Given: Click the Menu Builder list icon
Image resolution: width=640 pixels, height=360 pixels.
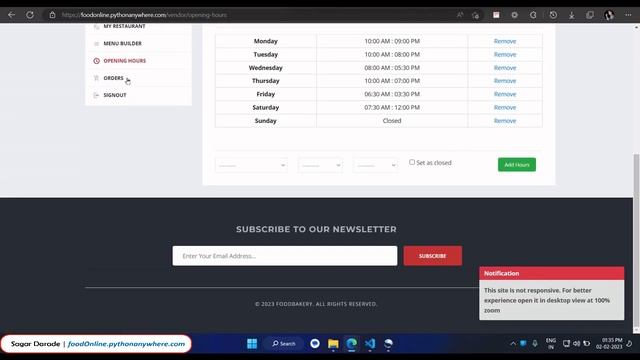Looking at the screenshot, I should point(96,43).
